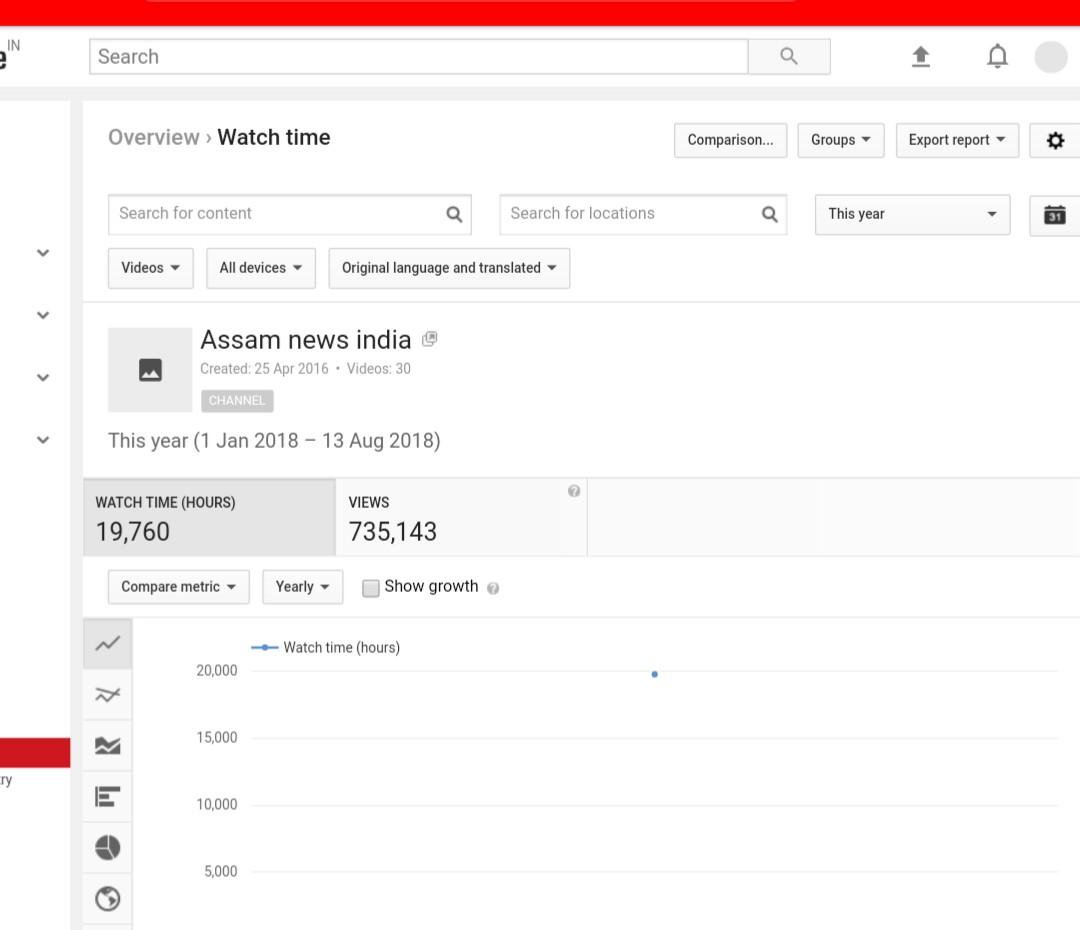Click the date range text 'This year (1 Jan 2018 – 13 Aug 2018)'

tap(274, 441)
